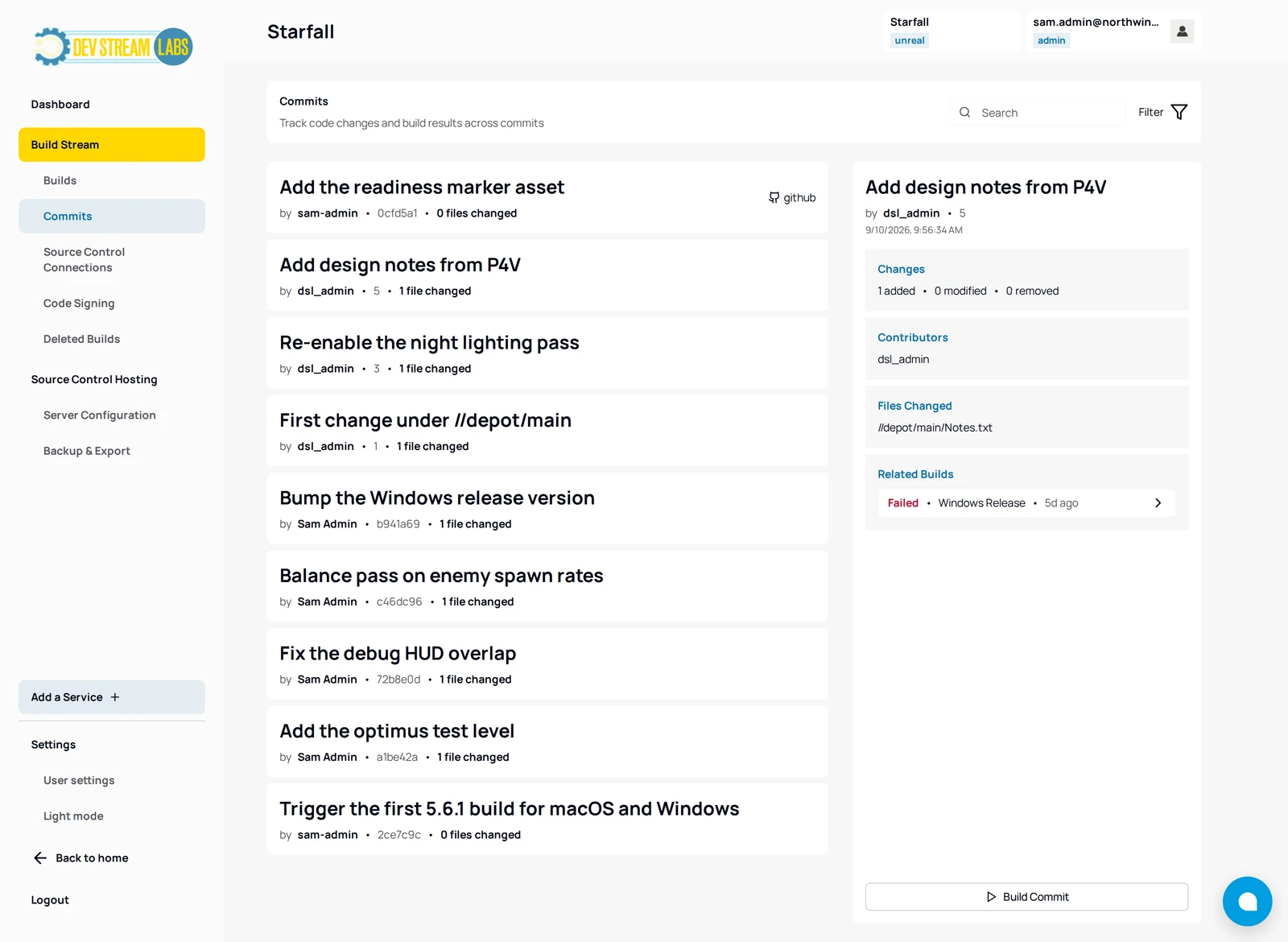
Task: Click the github source icon
Action: click(x=774, y=197)
